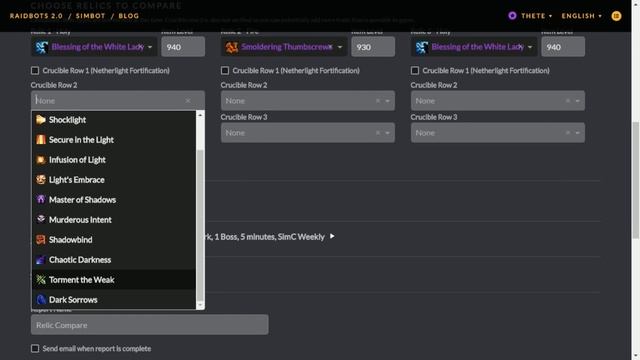
Task: Toggle Send email when report is complete
Action: (x=35, y=349)
